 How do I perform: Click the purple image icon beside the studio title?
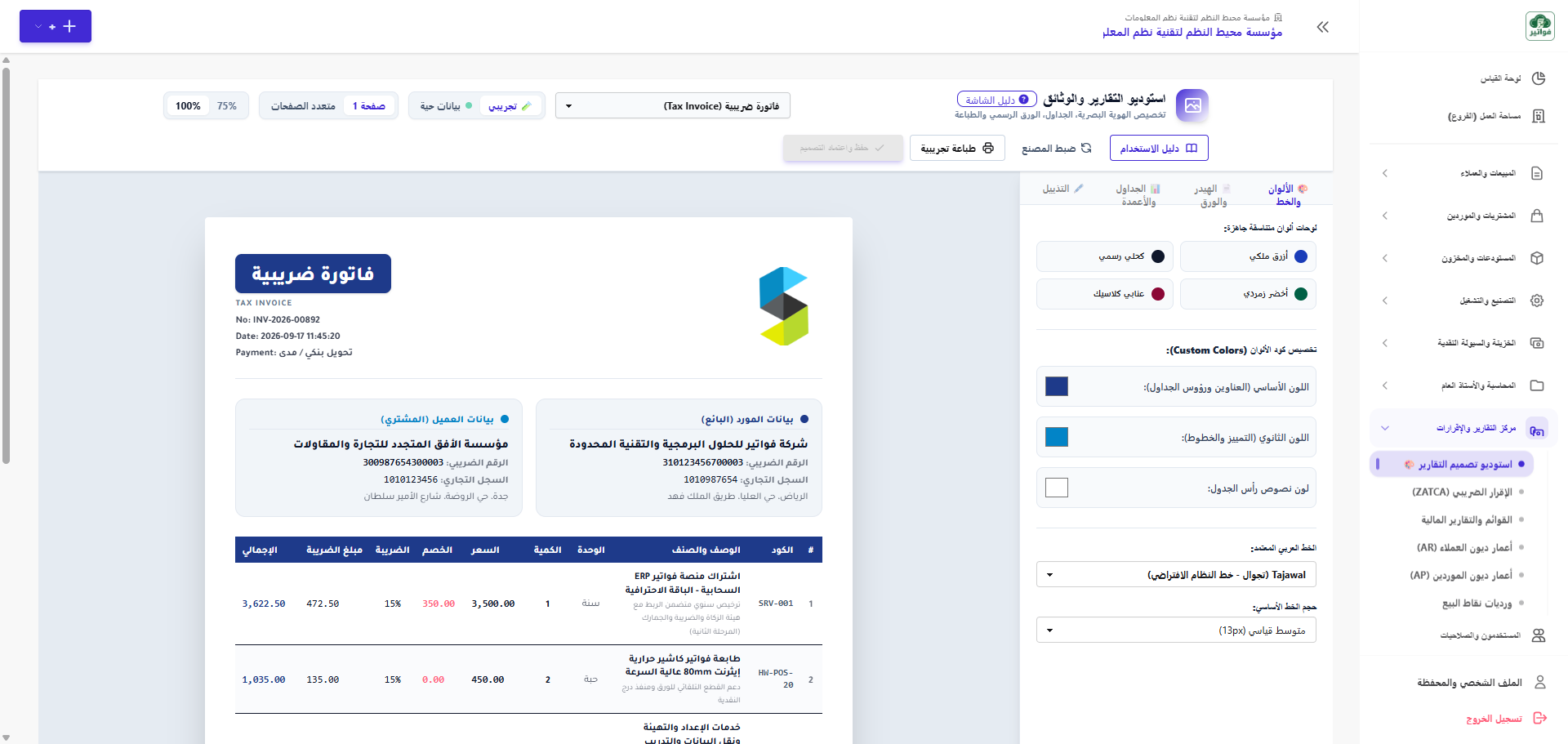1192,105
